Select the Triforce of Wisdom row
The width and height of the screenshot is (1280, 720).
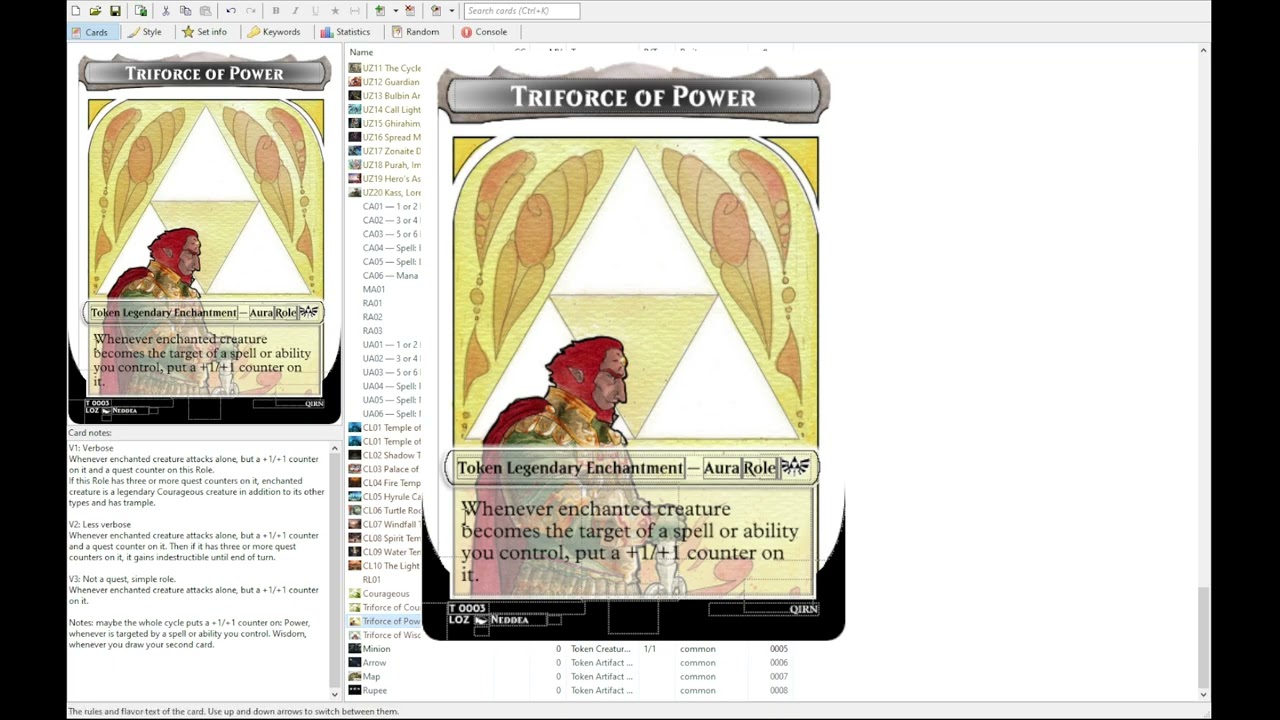click(x=385, y=635)
